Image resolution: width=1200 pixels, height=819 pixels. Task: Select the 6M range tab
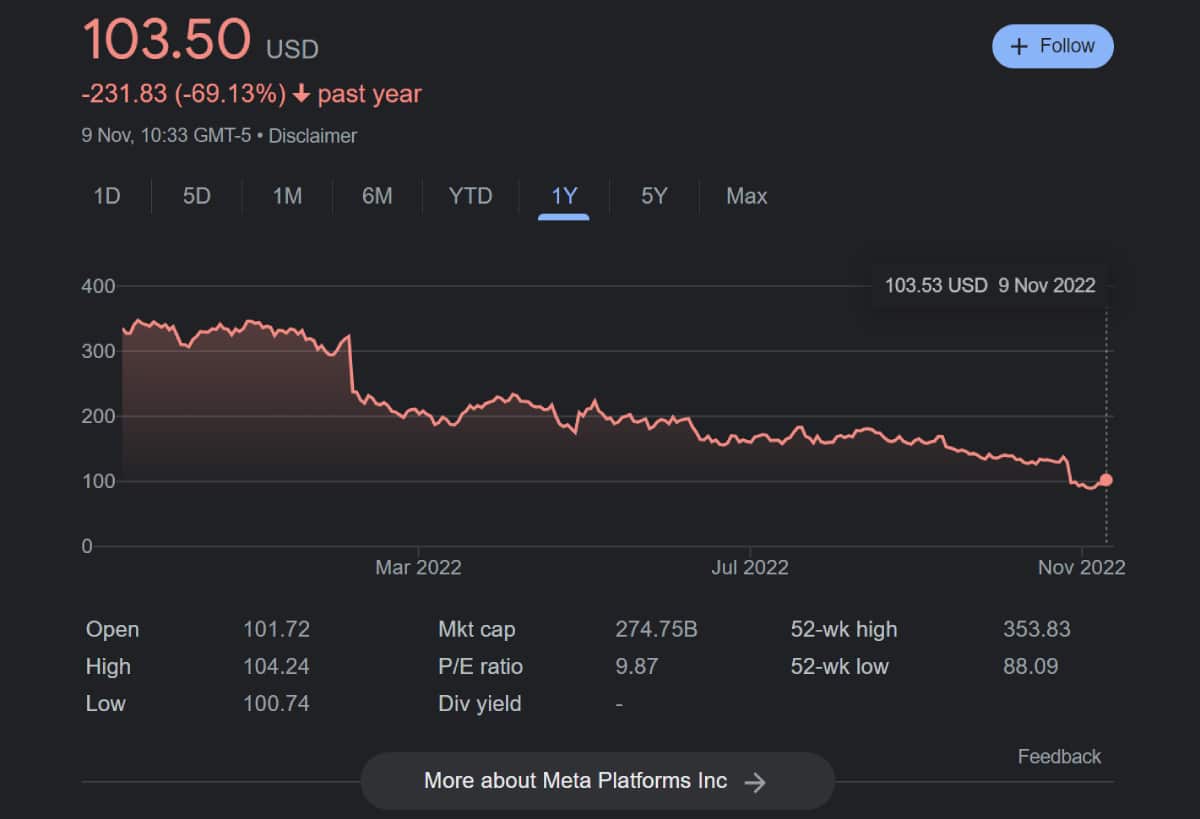click(377, 196)
